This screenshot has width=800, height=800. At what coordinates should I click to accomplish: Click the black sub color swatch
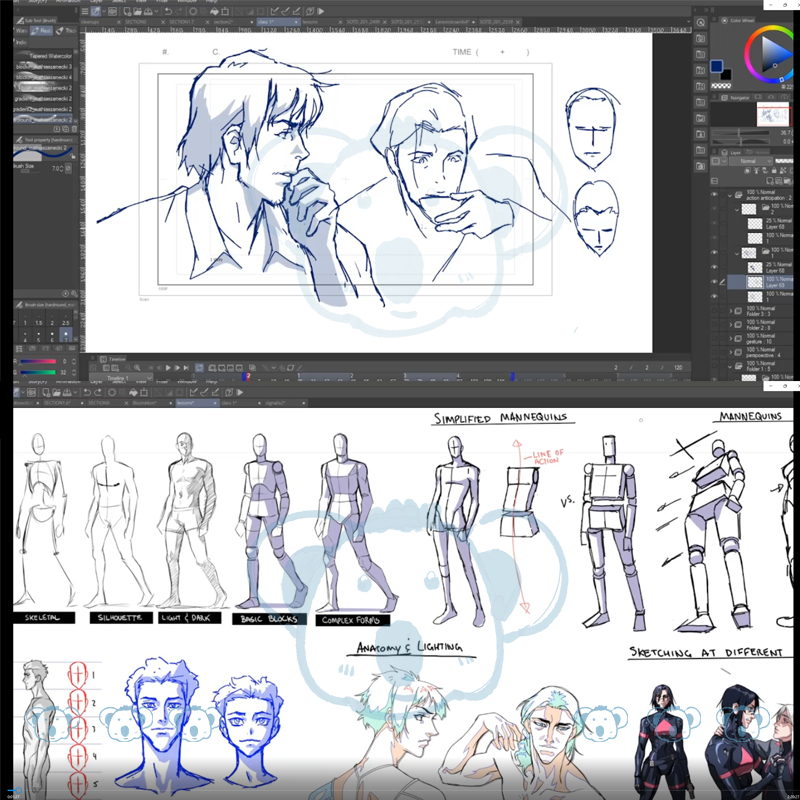(x=725, y=74)
